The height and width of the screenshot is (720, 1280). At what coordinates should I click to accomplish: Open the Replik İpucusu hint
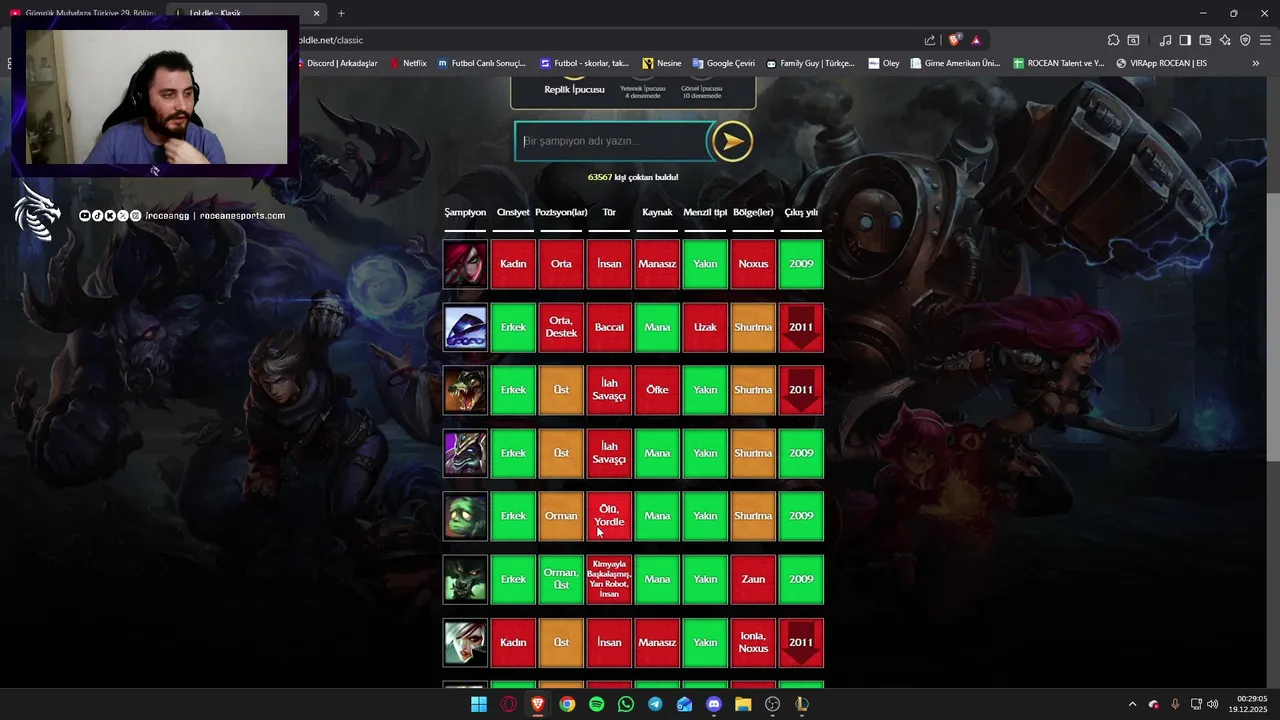pos(574,89)
